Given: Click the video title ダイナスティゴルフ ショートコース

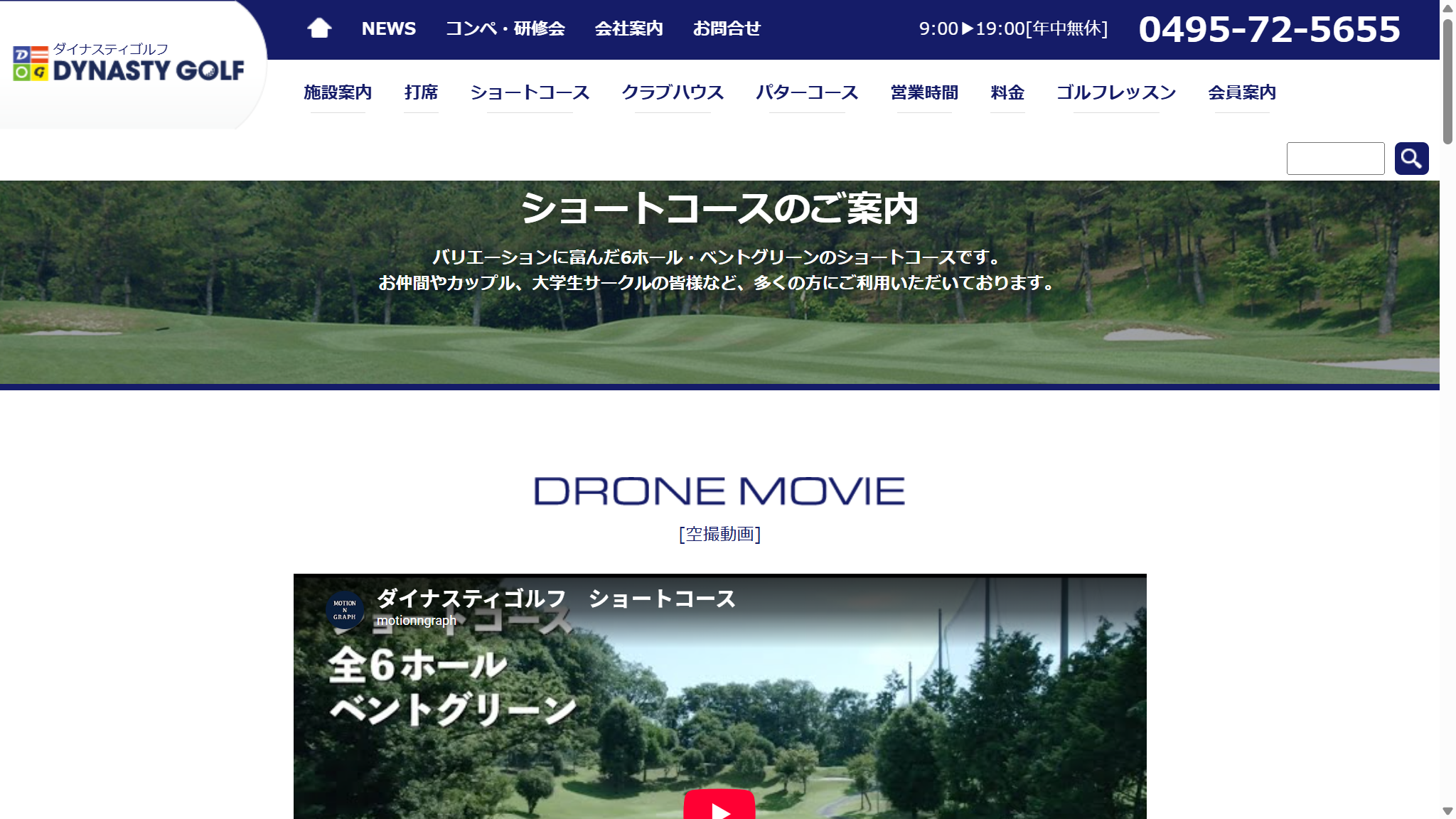Looking at the screenshot, I should click(x=556, y=599).
